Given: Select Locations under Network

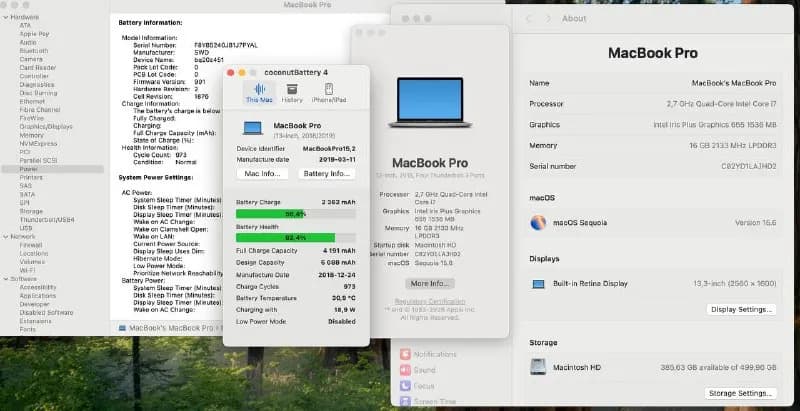Looking at the screenshot, I should (34, 253).
